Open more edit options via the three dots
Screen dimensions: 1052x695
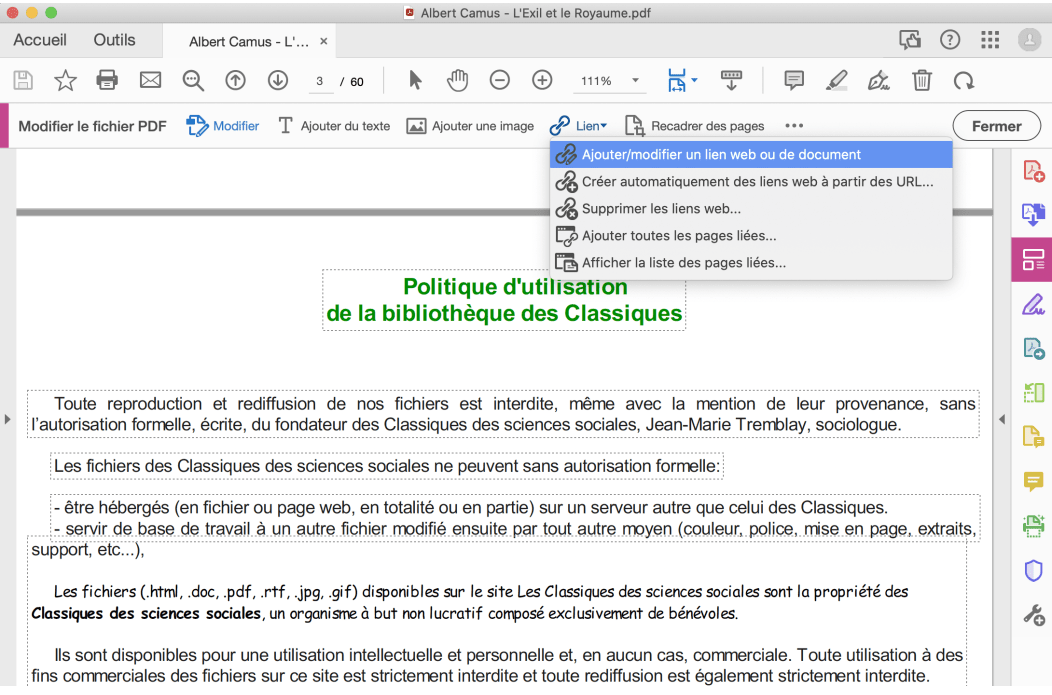(794, 125)
